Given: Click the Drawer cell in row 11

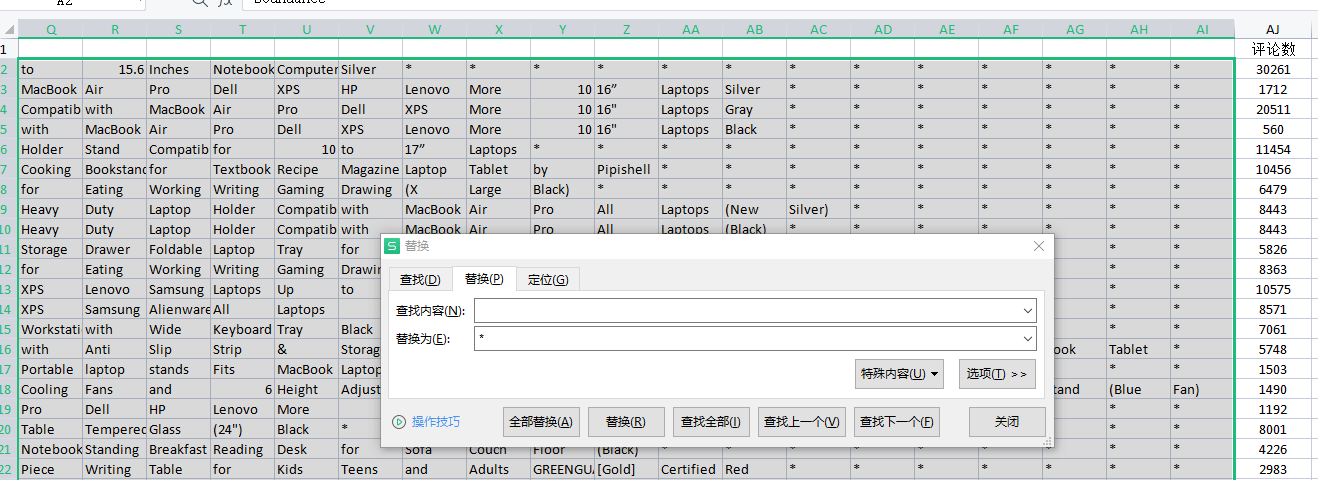Looking at the screenshot, I should click(x=115, y=249).
